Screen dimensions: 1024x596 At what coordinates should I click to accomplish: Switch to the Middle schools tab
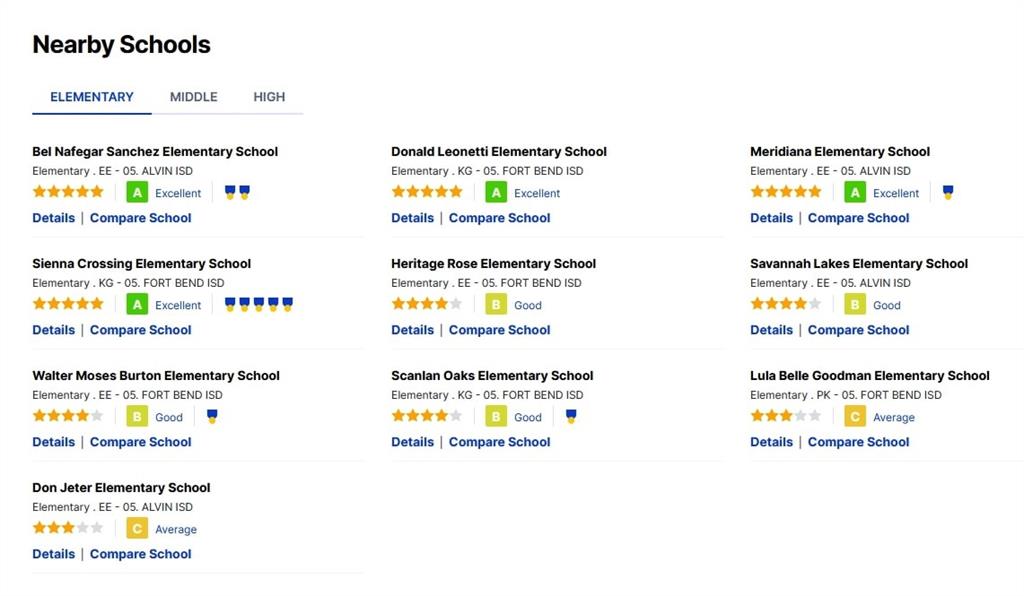pos(193,97)
